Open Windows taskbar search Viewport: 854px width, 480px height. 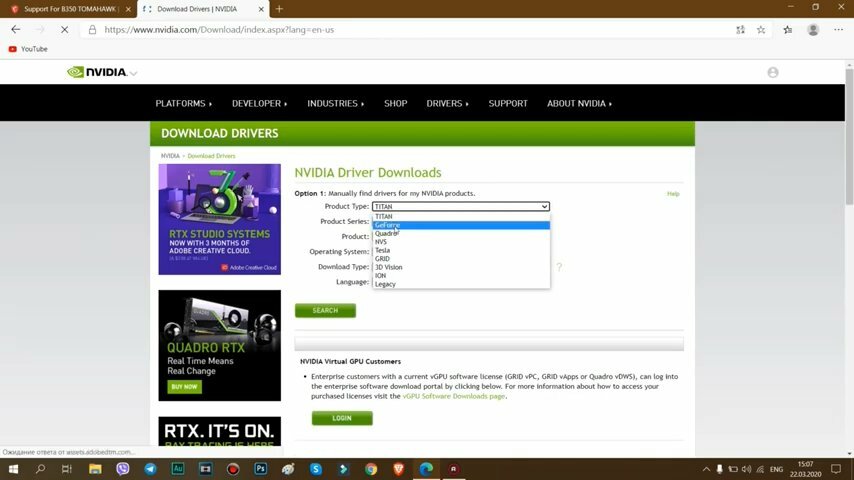click(x=40, y=469)
